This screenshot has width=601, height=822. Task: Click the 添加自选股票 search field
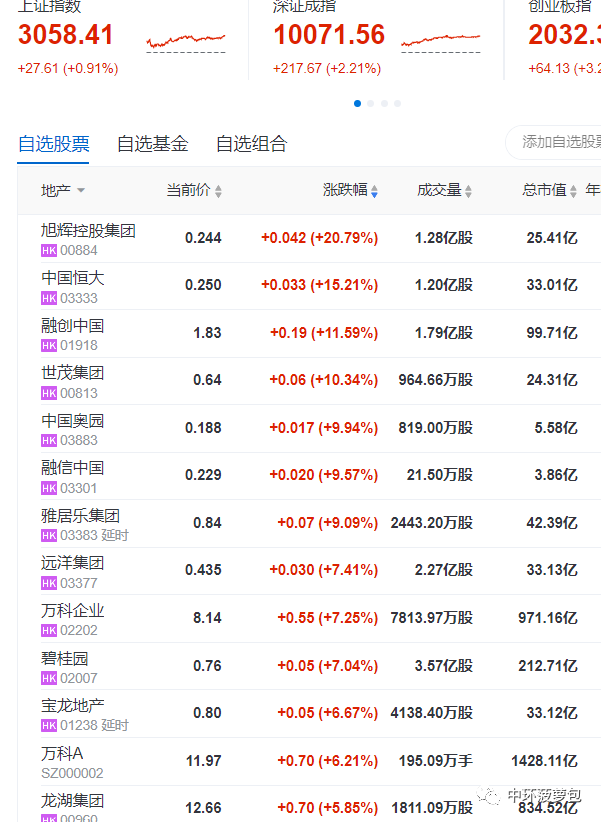554,142
